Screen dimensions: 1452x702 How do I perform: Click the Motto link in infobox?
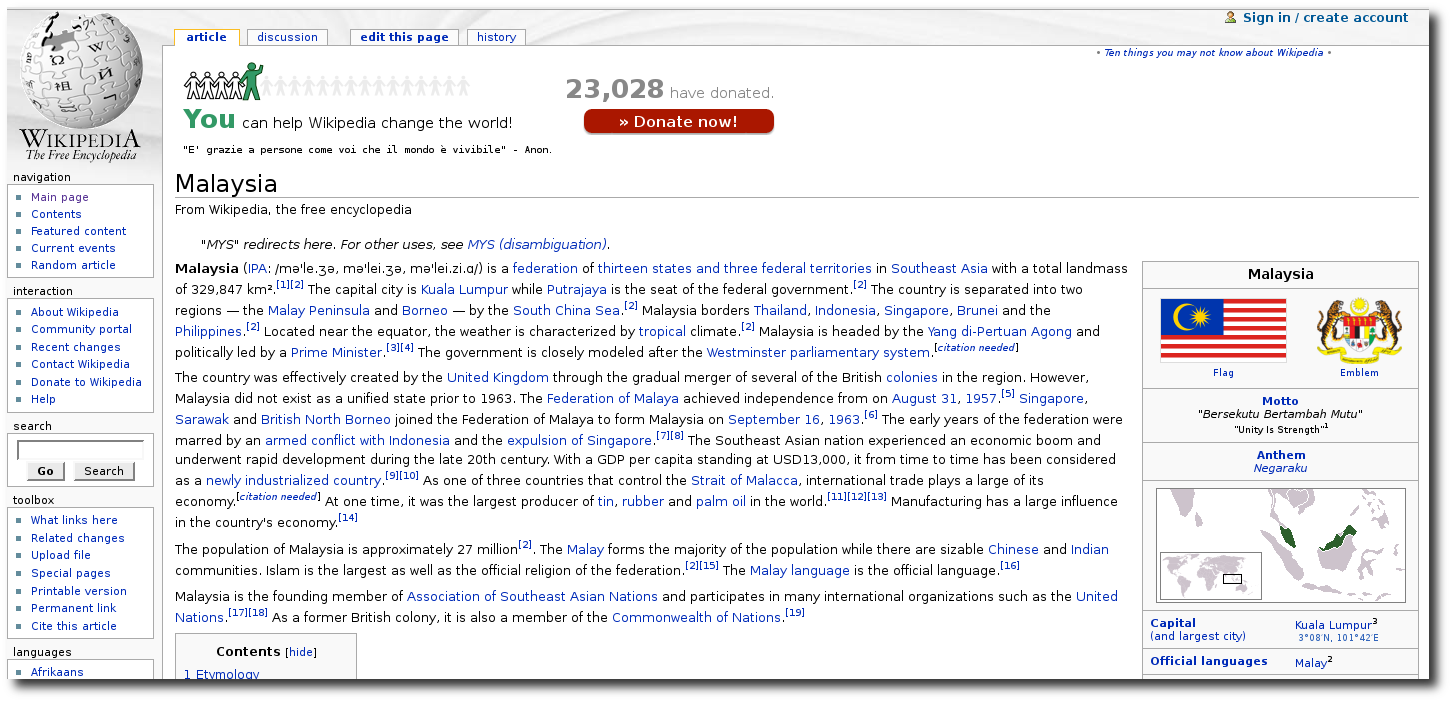click(x=1280, y=401)
